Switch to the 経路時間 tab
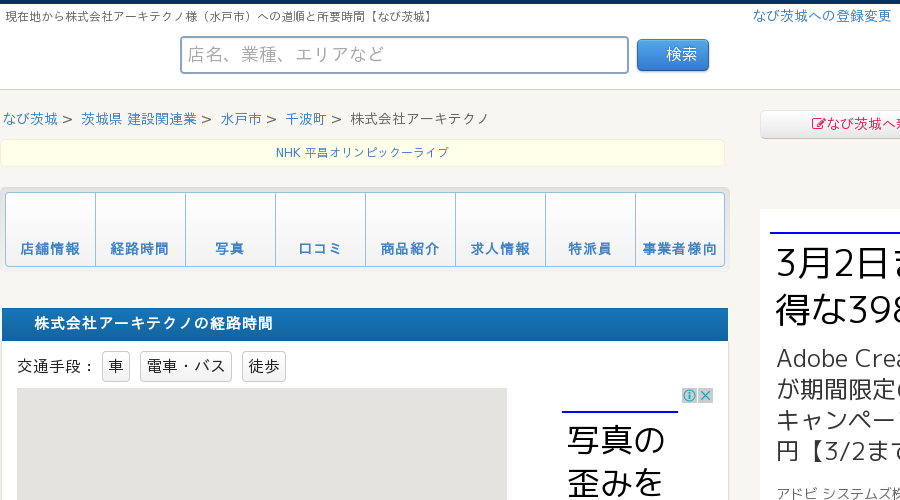 [x=141, y=230]
